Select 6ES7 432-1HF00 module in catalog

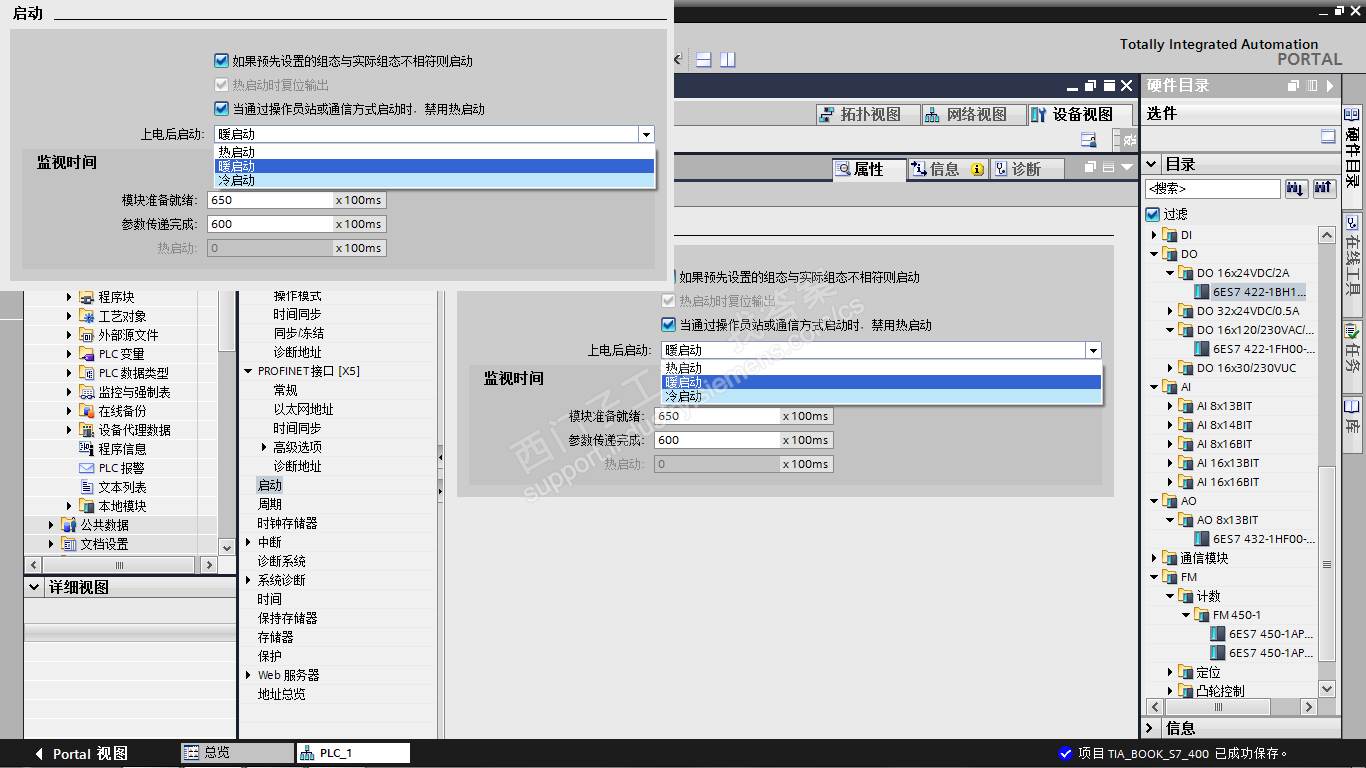pyautogui.click(x=1255, y=539)
